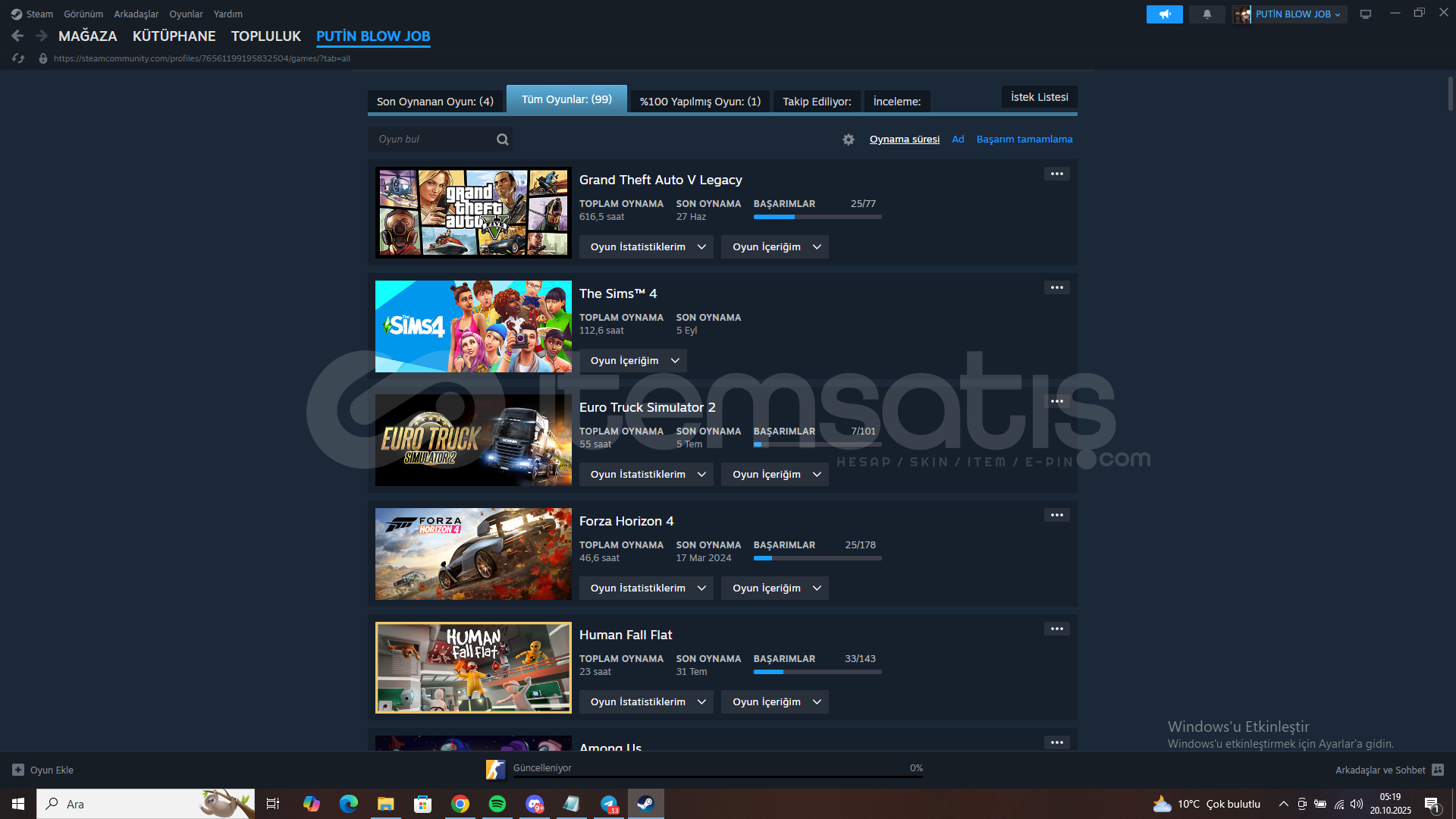
Task: Click the Oyun Ekle plus icon
Action: coord(18,770)
